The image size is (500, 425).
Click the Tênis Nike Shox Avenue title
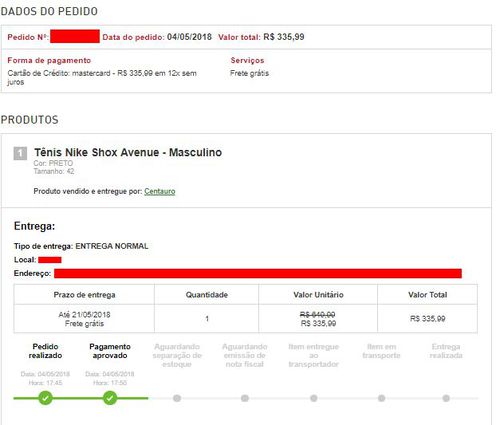pos(128,152)
